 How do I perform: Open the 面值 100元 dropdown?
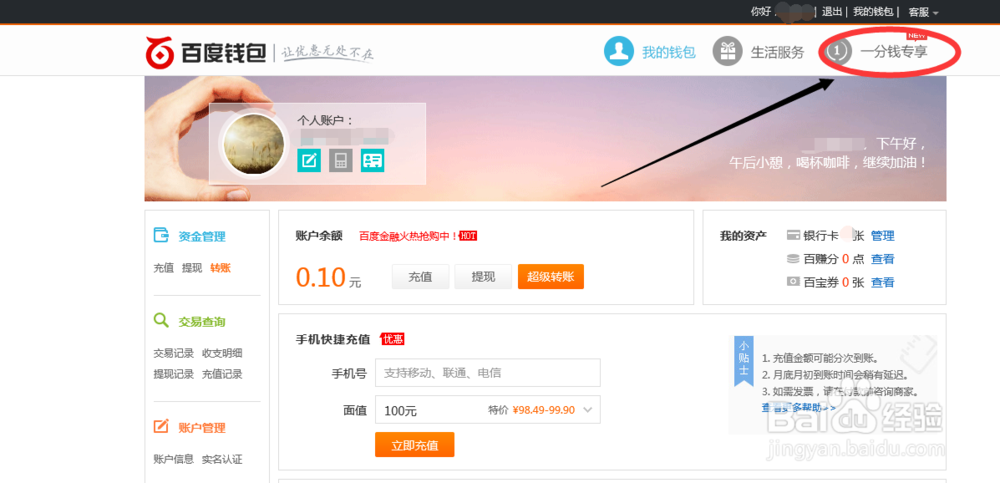pos(488,410)
